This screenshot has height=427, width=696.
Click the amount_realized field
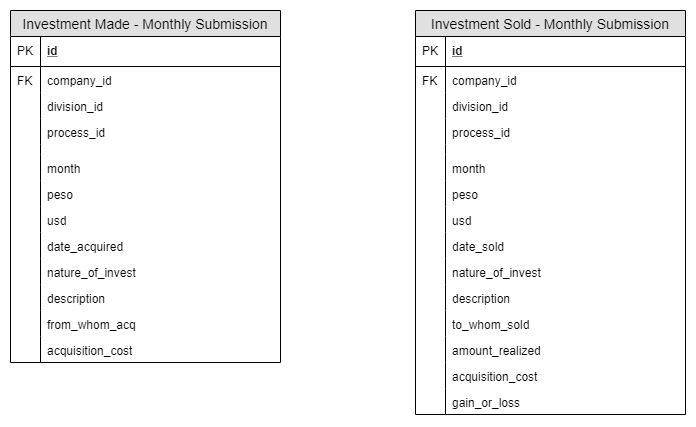click(x=496, y=351)
